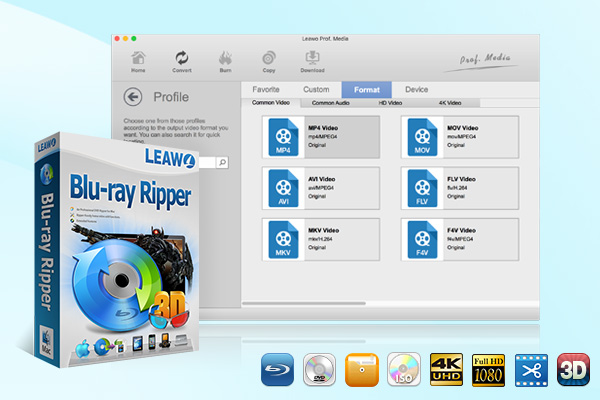Image resolution: width=600 pixels, height=400 pixels.
Task: Switch to the Device tab
Action: pyautogui.click(x=416, y=90)
